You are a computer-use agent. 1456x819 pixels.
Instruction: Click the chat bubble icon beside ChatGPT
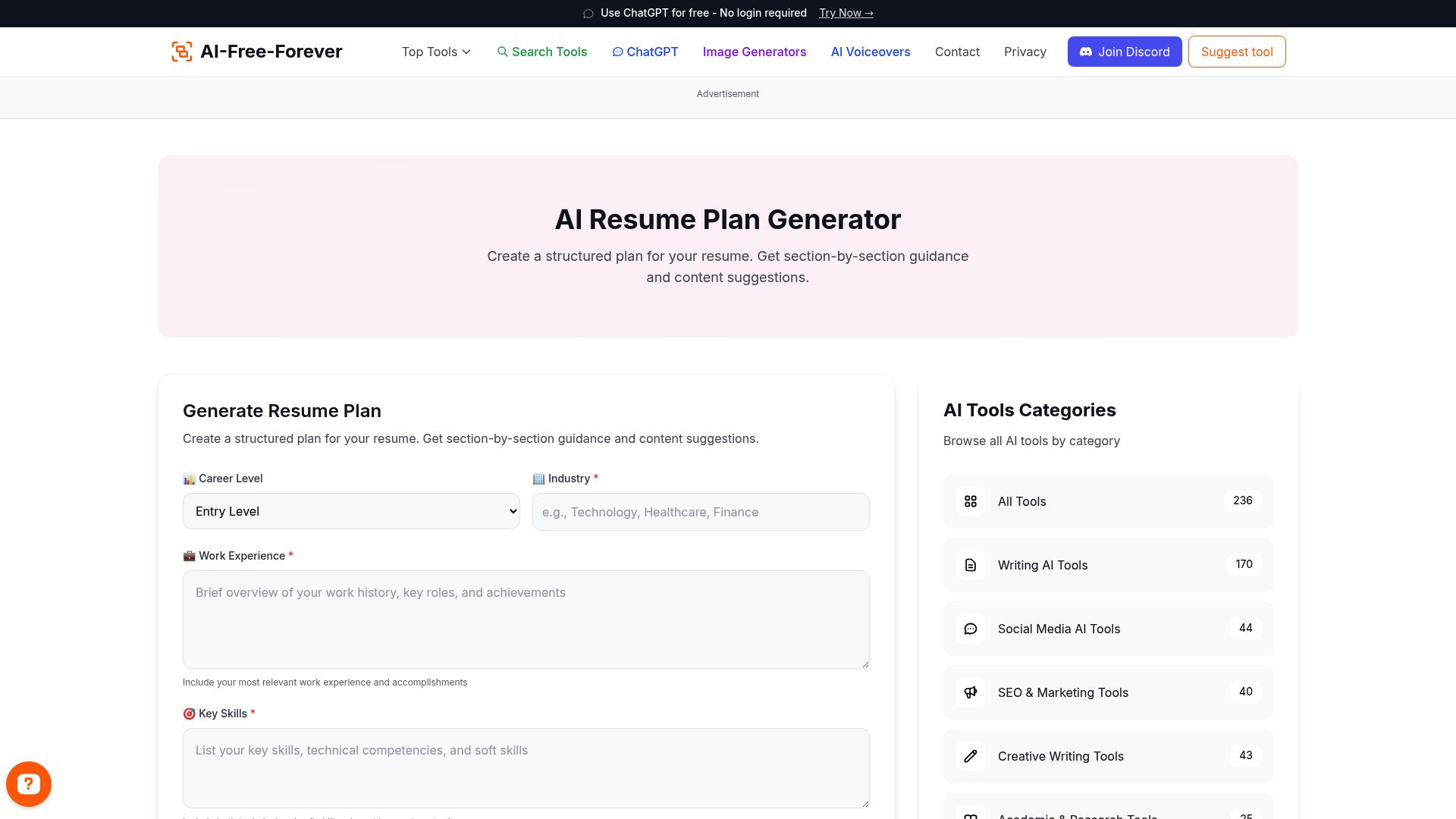tap(618, 52)
